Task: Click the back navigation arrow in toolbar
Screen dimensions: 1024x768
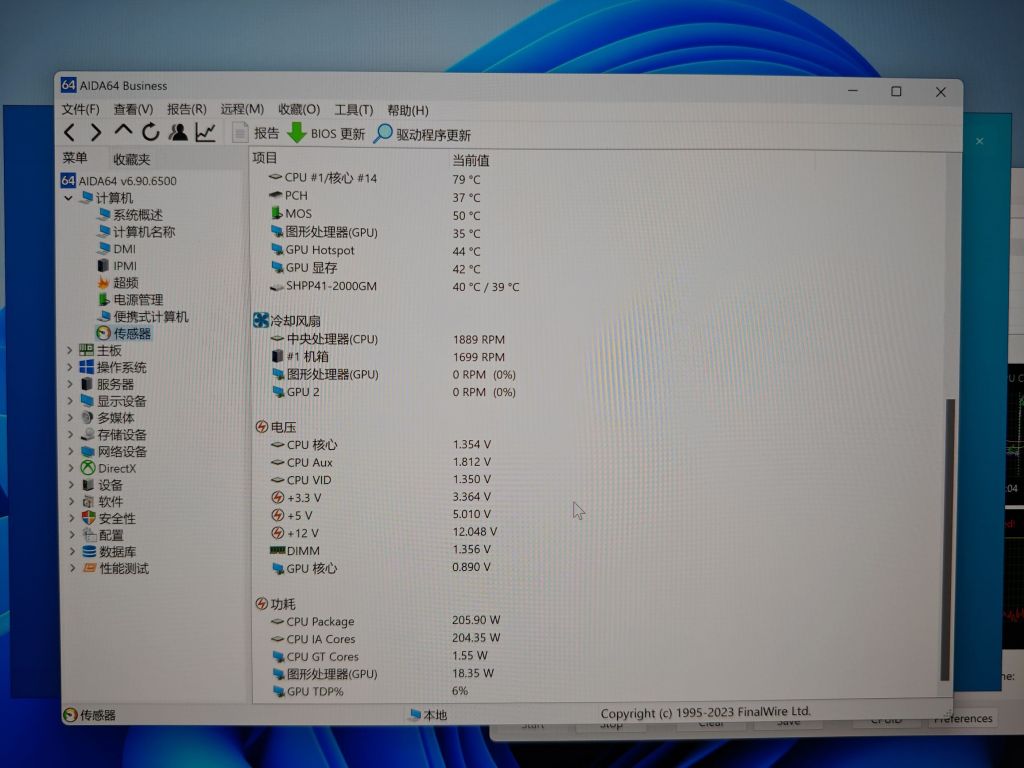Action: (x=69, y=132)
